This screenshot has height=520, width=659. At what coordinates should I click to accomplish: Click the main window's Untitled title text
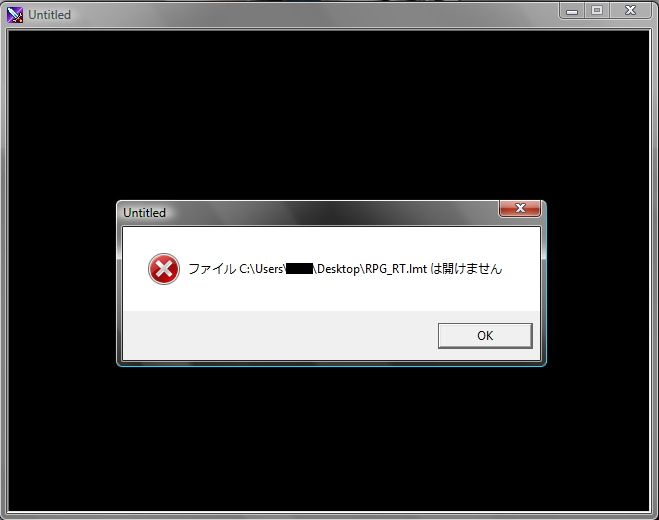pyautogui.click(x=50, y=15)
